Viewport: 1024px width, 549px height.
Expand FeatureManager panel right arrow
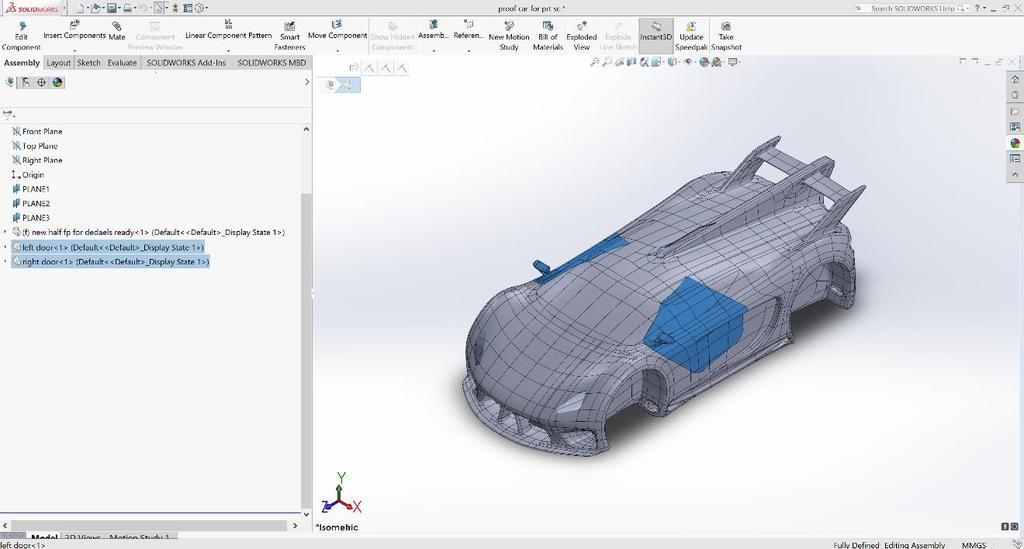pos(306,82)
